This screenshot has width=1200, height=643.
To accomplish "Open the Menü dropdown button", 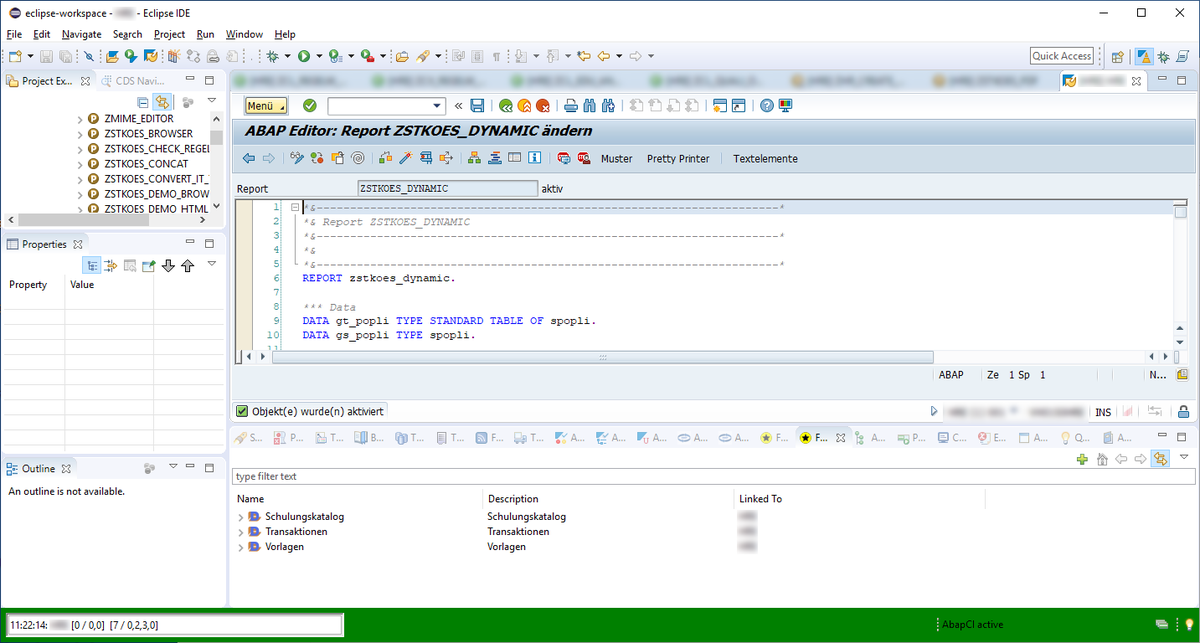I will click(266, 106).
